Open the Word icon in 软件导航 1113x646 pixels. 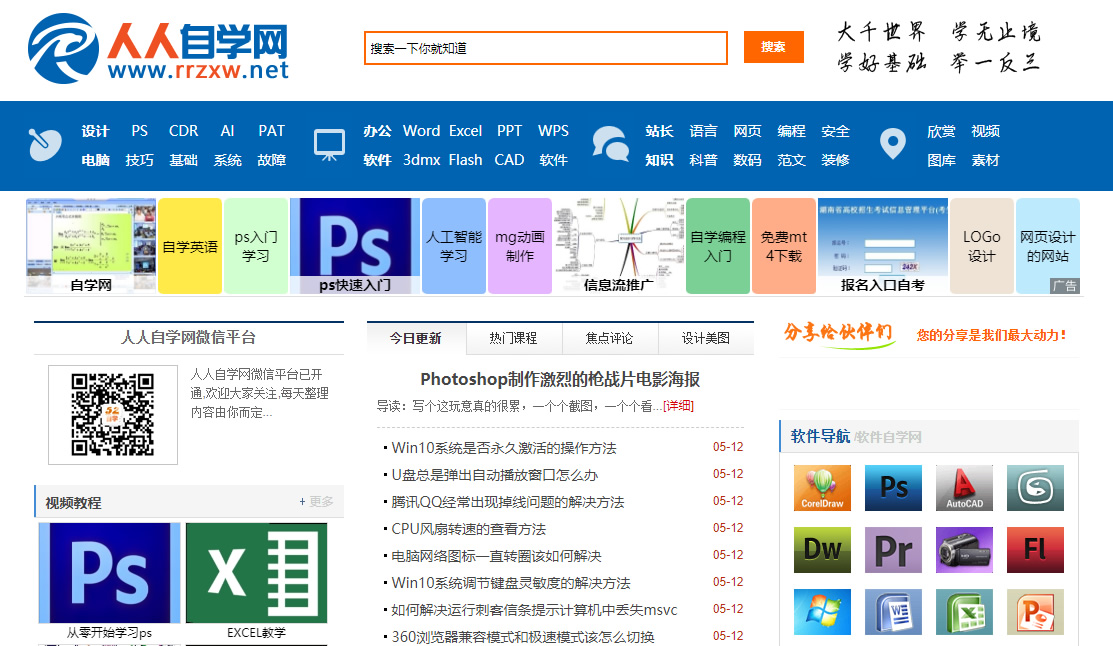893,611
